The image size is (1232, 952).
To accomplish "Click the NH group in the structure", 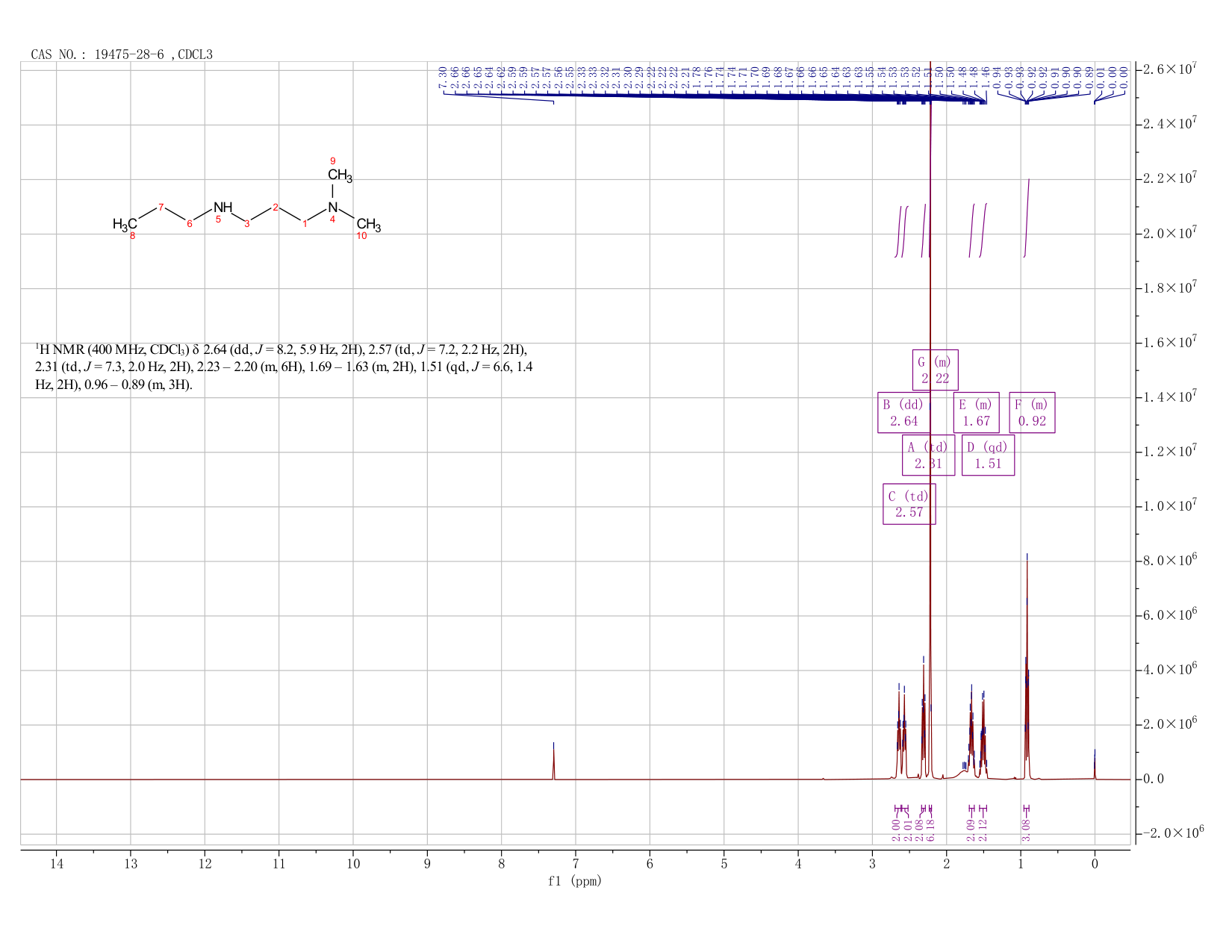I will click(x=223, y=208).
